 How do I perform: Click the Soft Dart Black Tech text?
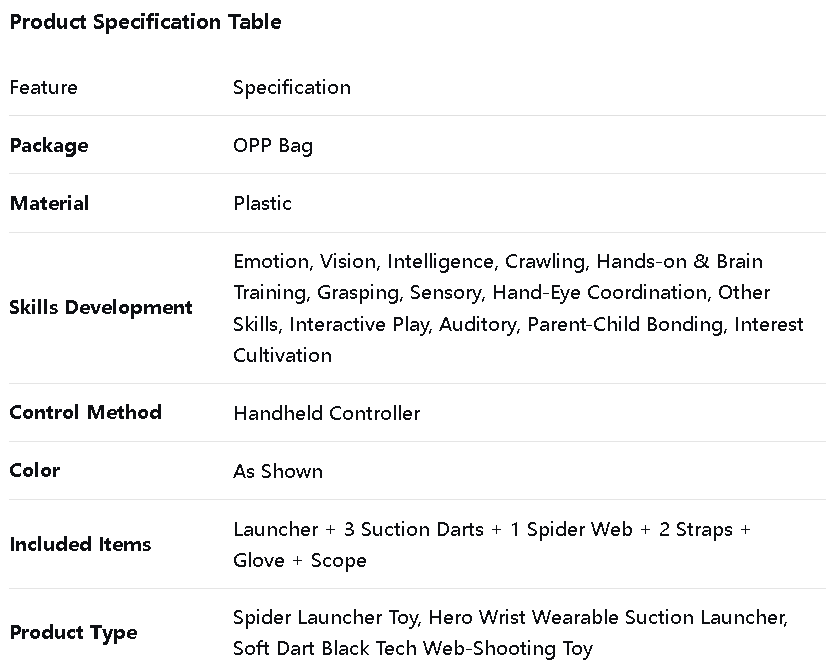pos(326,648)
